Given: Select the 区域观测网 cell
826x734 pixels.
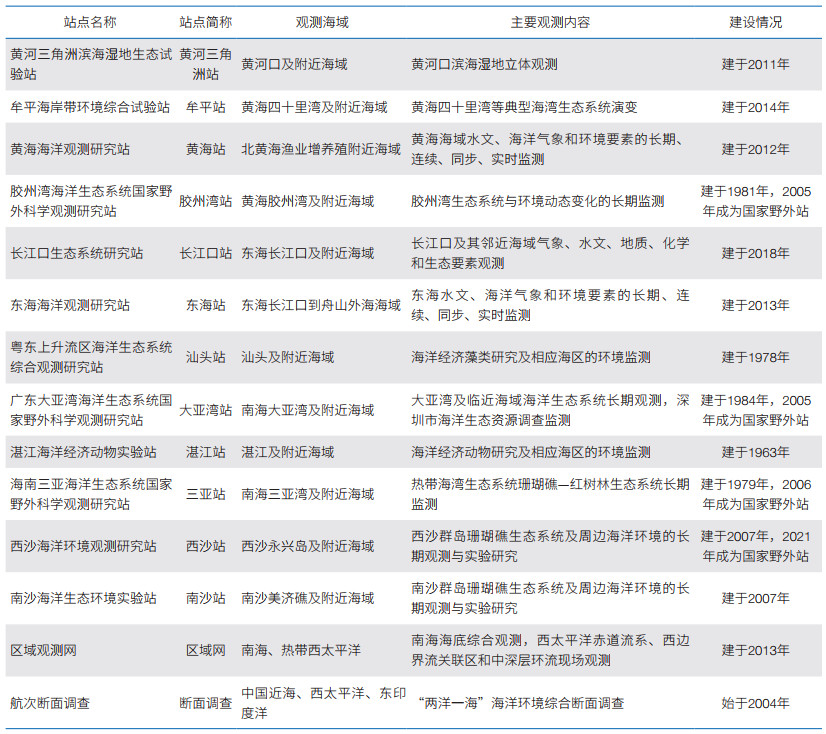Looking at the screenshot, I should click(x=43, y=650).
